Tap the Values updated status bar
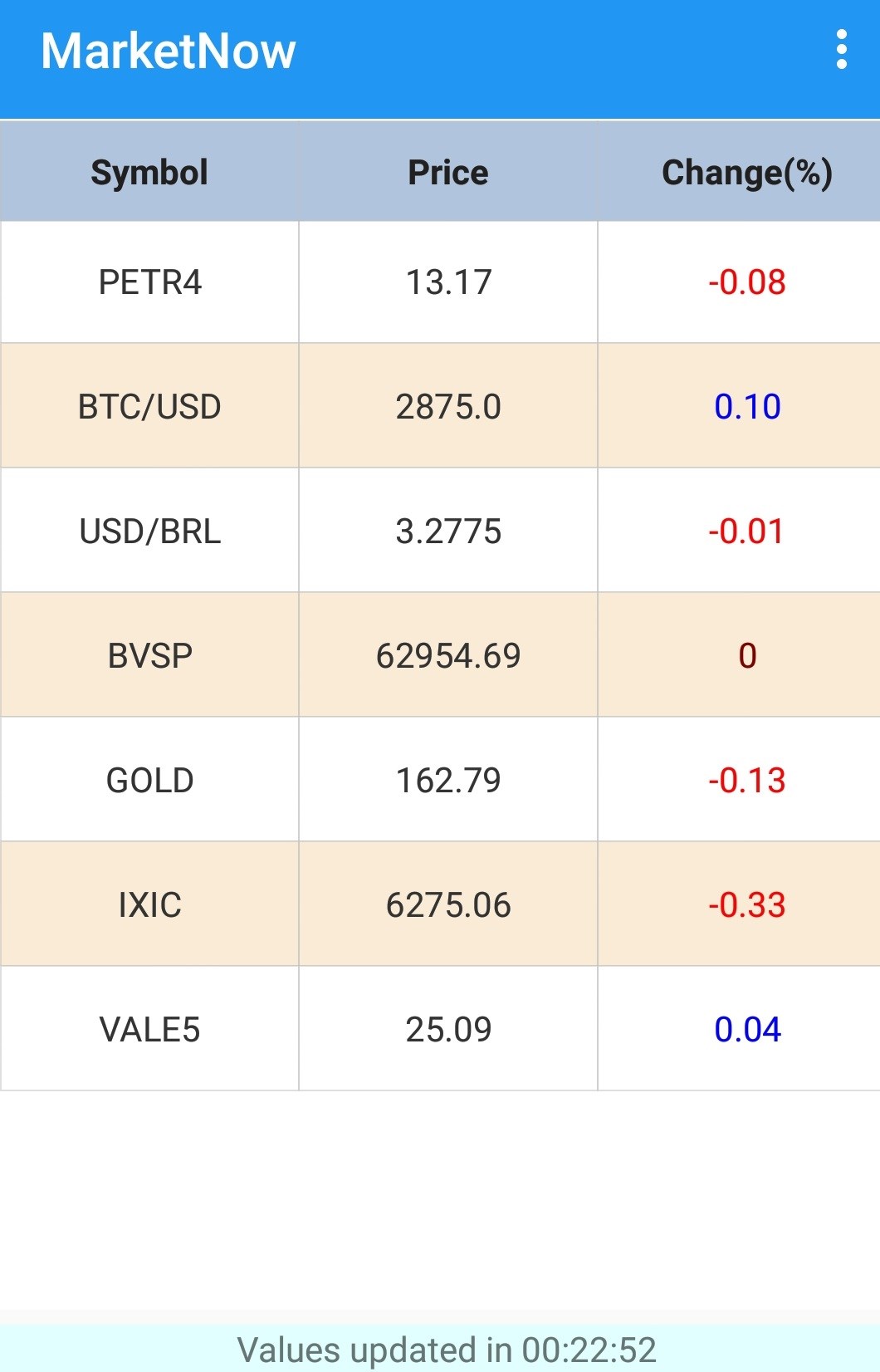 pos(447,1350)
